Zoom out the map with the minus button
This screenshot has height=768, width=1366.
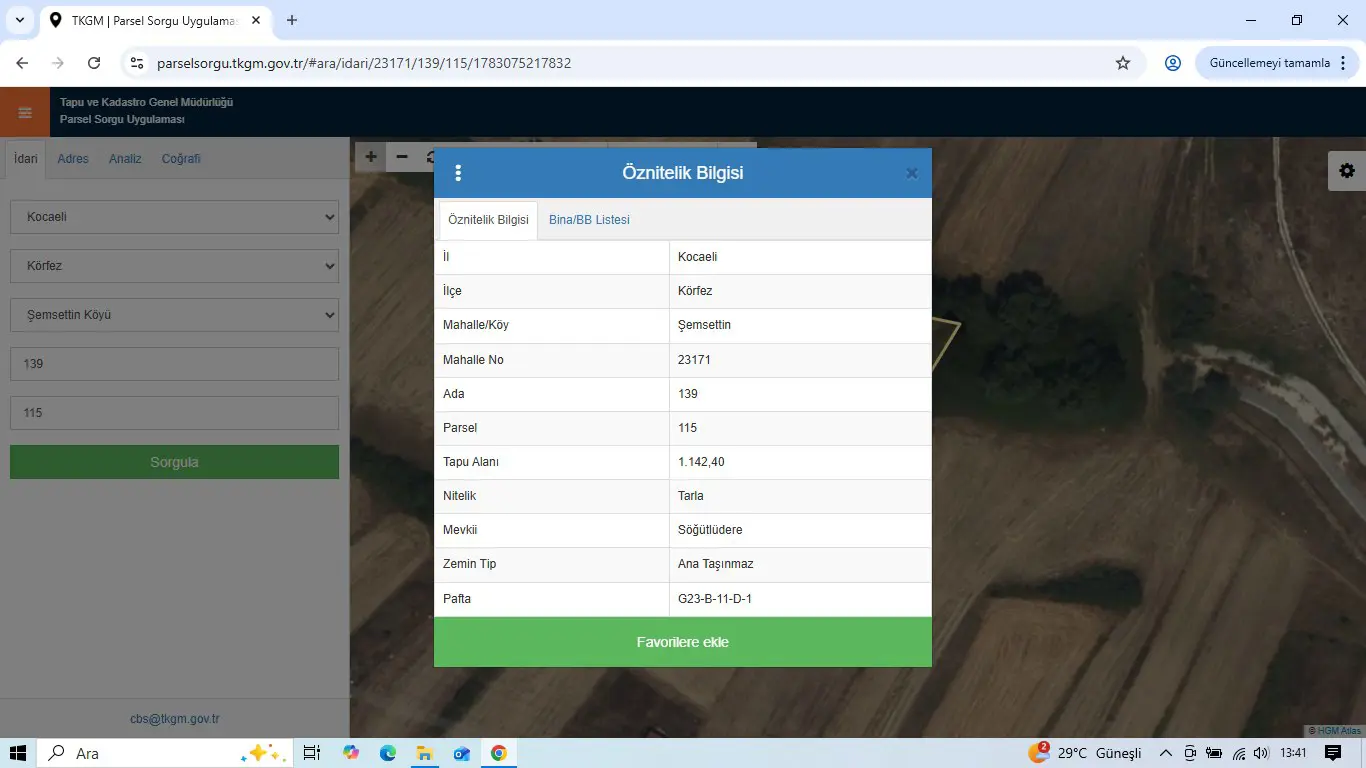pyautogui.click(x=402, y=156)
